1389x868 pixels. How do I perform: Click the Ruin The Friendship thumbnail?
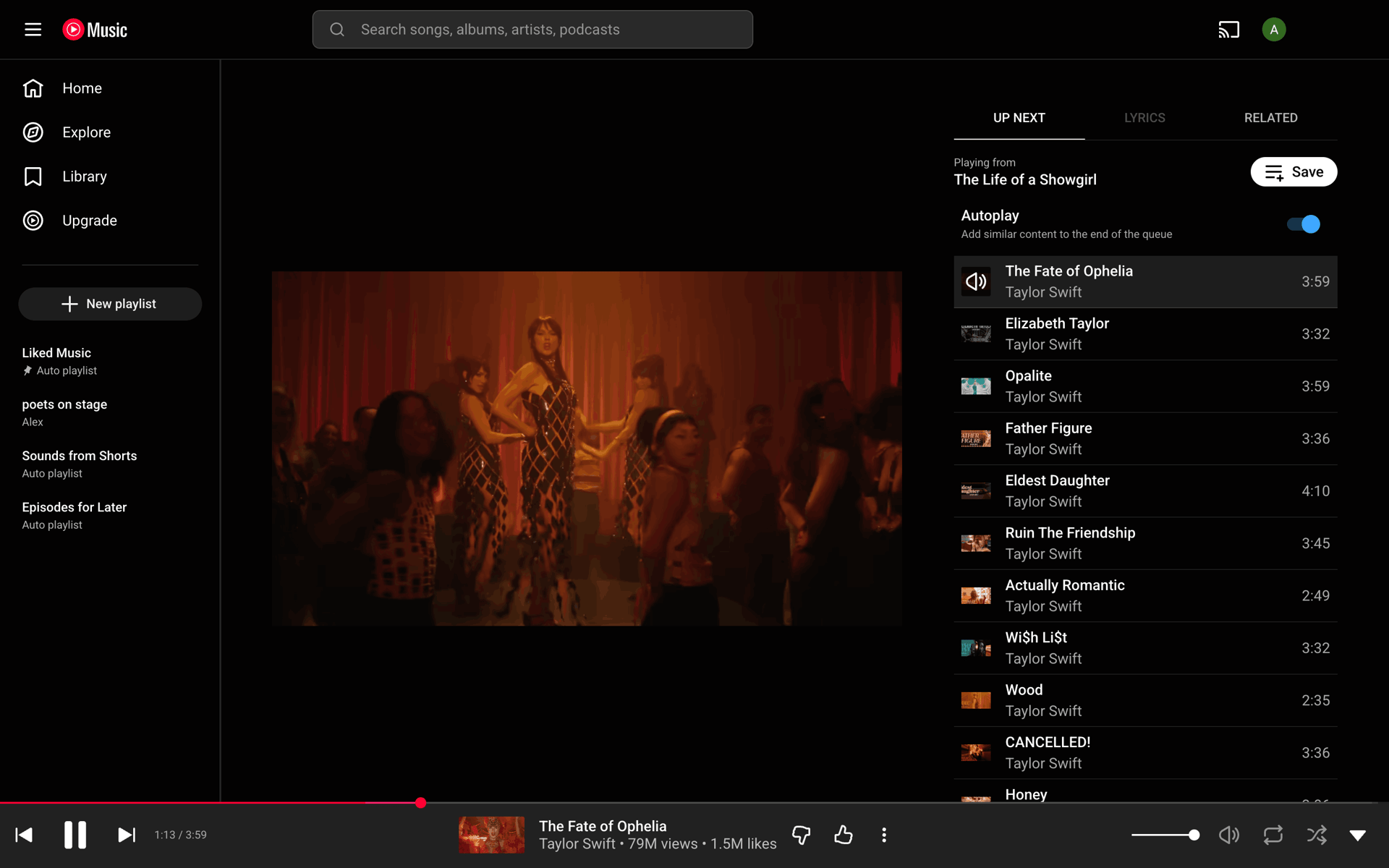976,543
